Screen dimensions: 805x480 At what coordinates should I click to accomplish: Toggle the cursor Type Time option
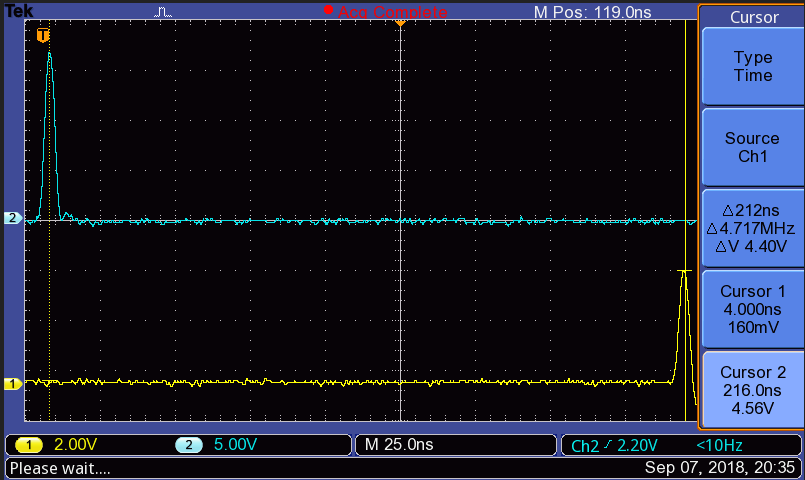(x=752, y=67)
